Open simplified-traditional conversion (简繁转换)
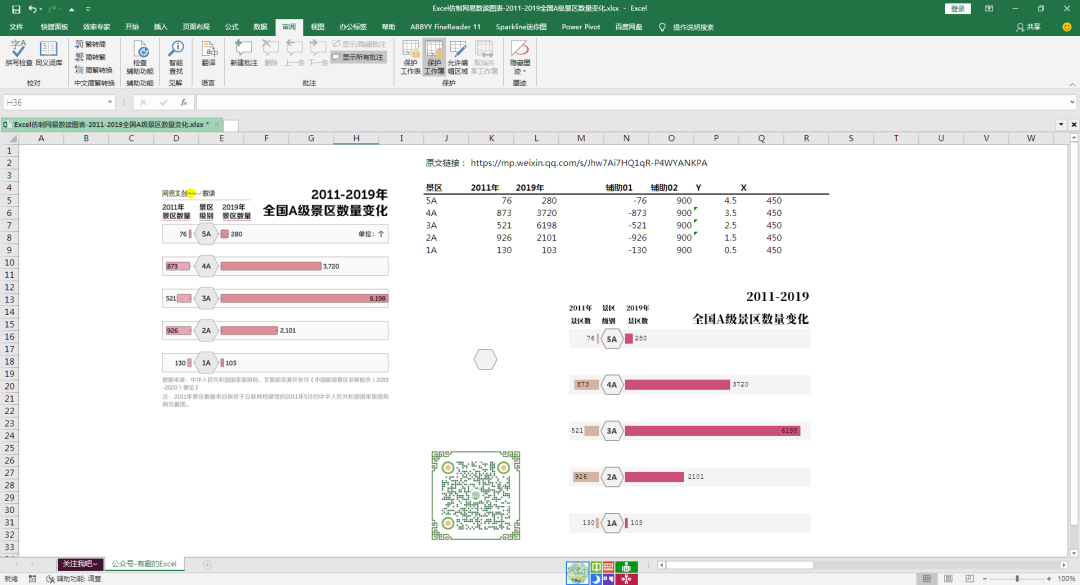 click(94, 70)
